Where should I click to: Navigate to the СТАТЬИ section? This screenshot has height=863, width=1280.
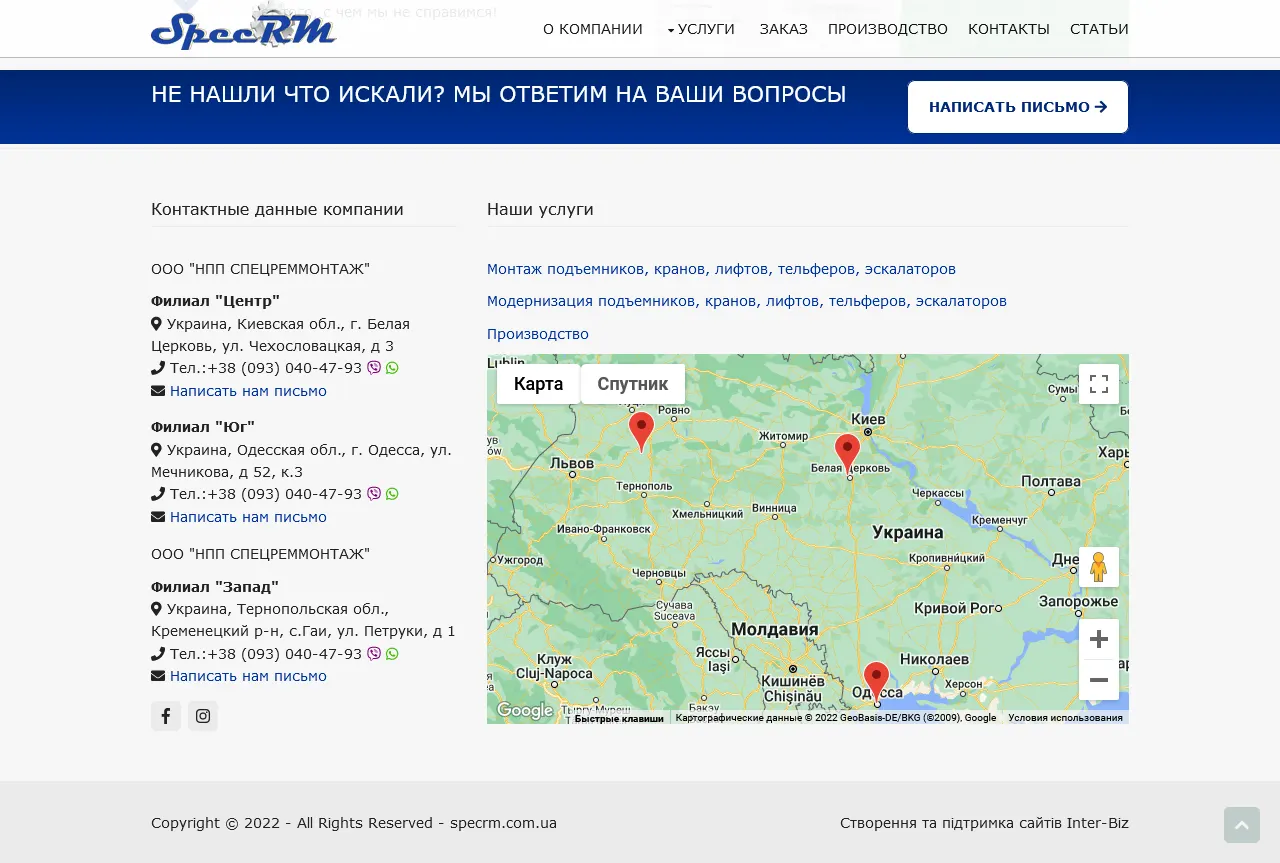point(1099,29)
